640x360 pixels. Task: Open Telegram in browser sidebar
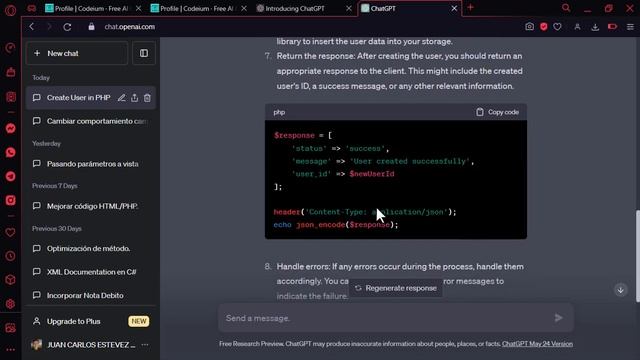click(11, 176)
